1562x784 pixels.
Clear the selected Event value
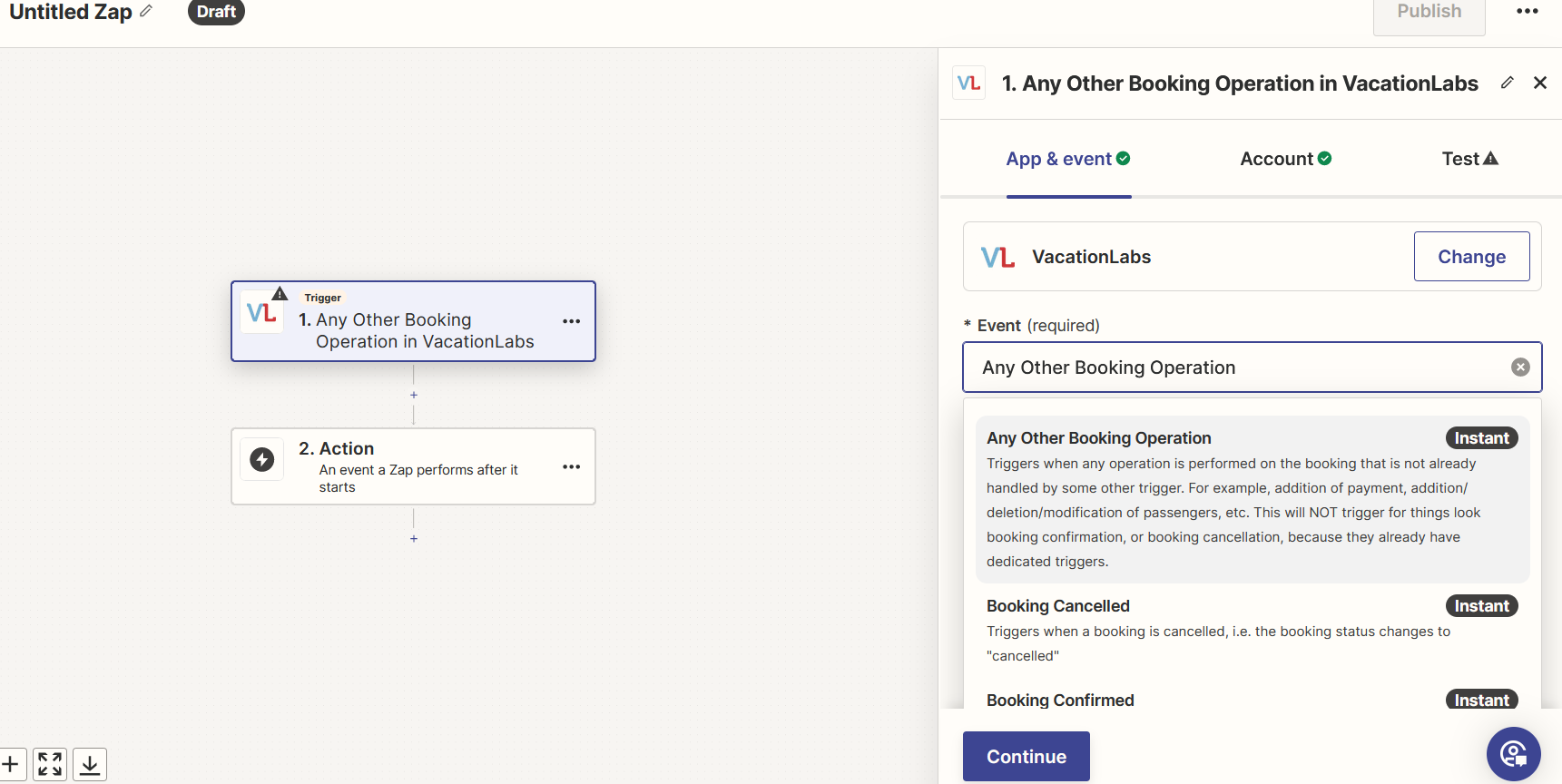tap(1520, 367)
